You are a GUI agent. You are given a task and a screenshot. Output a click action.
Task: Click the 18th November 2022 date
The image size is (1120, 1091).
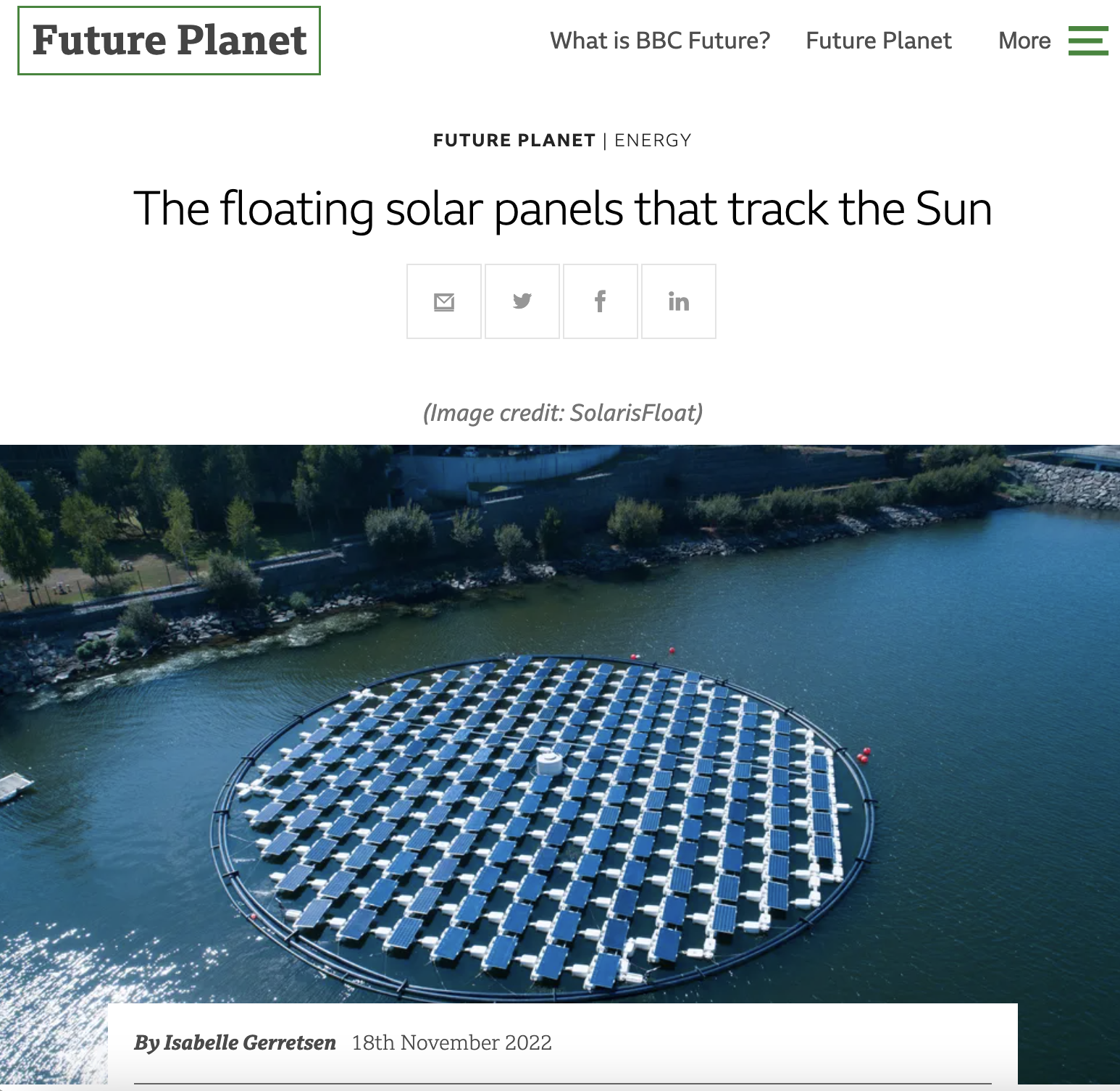tap(451, 1042)
